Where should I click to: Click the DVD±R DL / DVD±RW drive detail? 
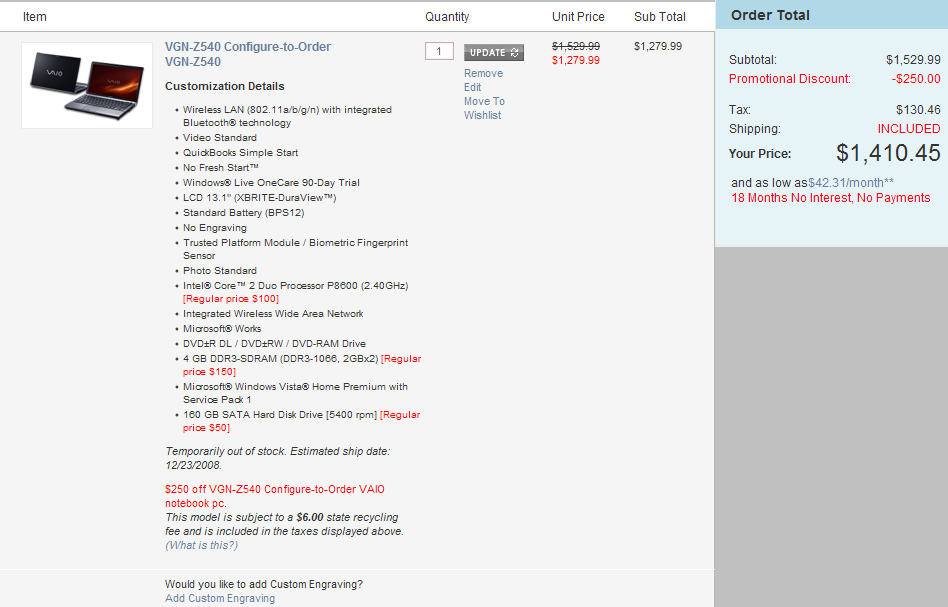pos(274,344)
